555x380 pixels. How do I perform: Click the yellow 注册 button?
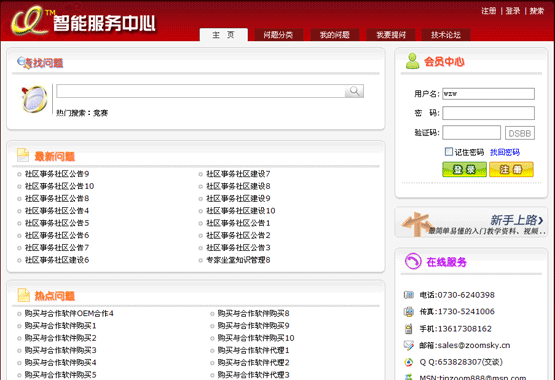[x=511, y=169]
